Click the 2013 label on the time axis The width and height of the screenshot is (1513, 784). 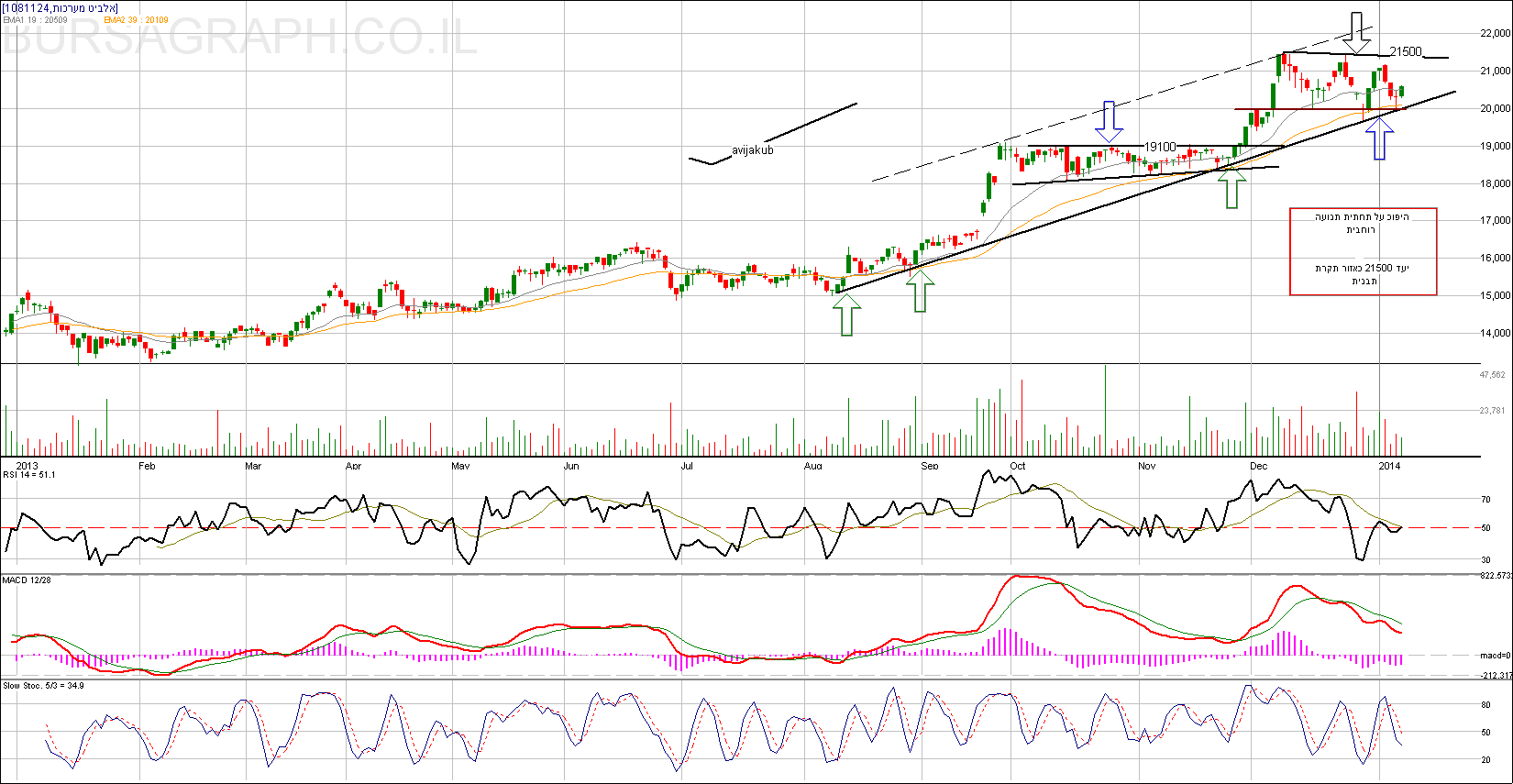click(x=28, y=466)
